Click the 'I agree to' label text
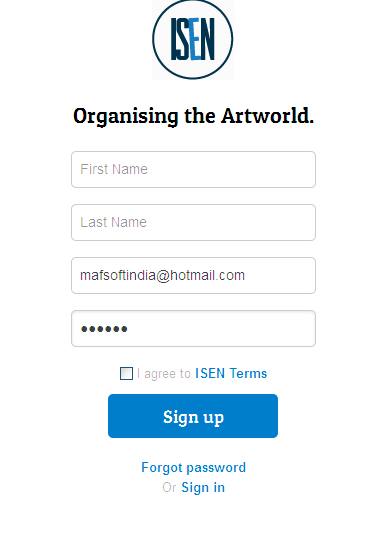 (164, 374)
